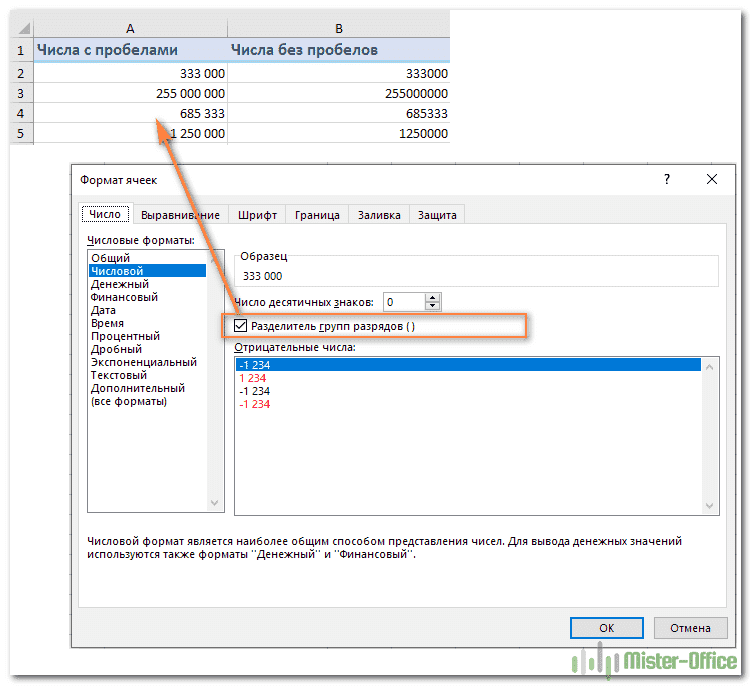Click the decimal places input field
Viewport: 752px width, 686px height.
tap(402, 302)
